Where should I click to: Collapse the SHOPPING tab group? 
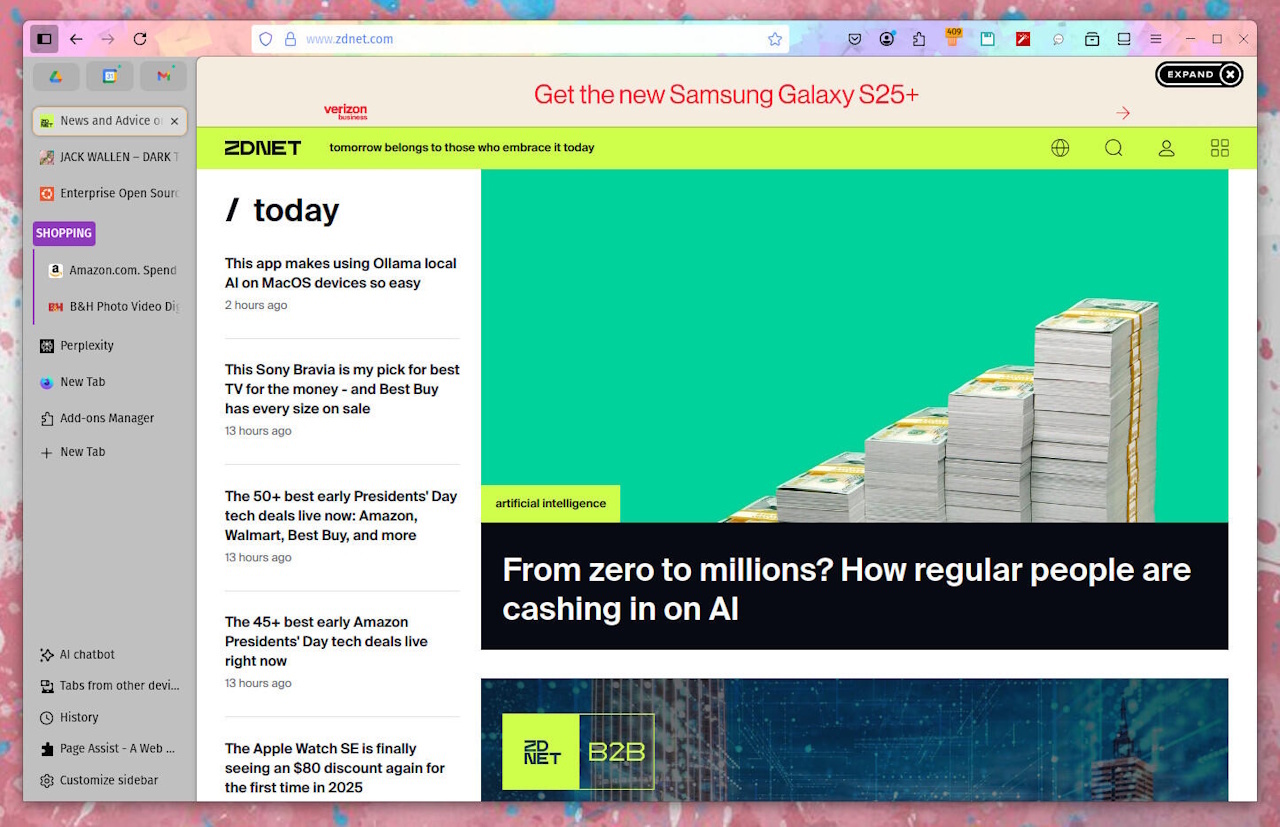coord(64,233)
